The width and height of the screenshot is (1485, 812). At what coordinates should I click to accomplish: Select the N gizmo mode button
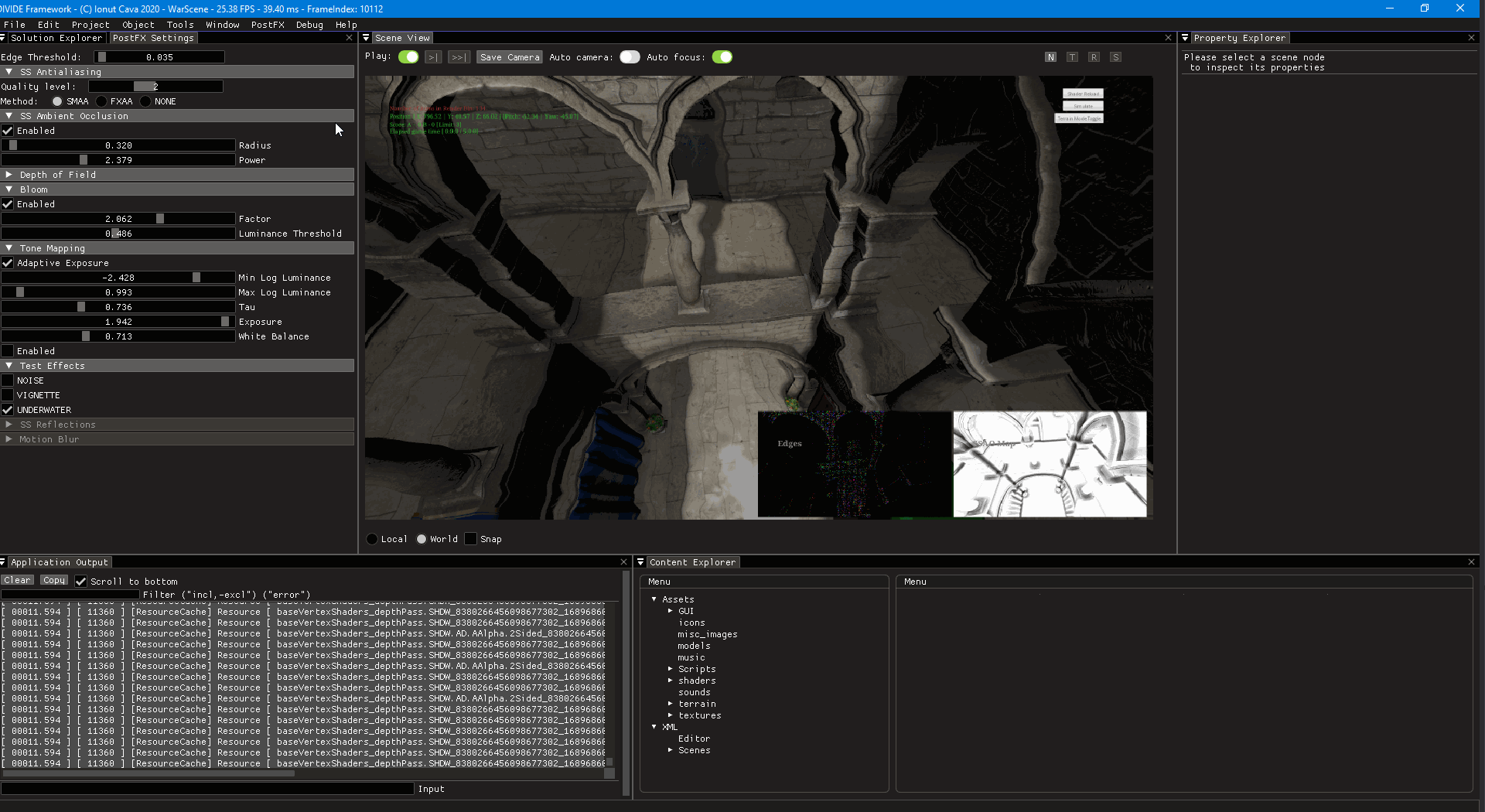[x=1050, y=57]
